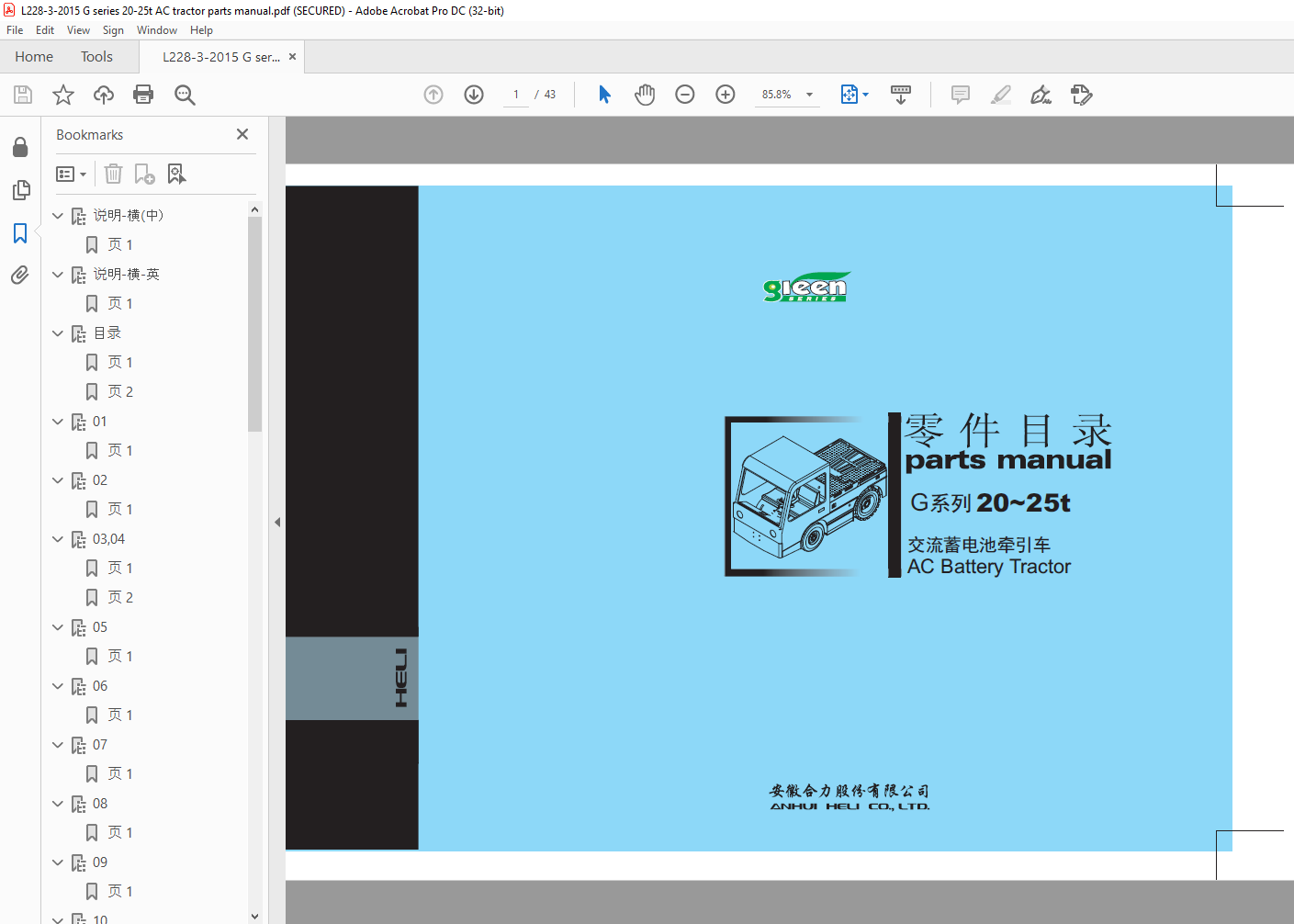Open the Attachments paperclip panel
This screenshot has height=924, width=1294.
pyautogui.click(x=20, y=275)
